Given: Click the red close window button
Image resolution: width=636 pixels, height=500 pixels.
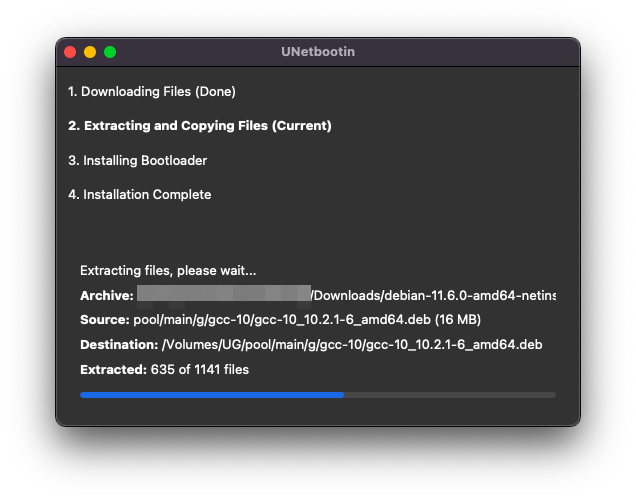Looking at the screenshot, I should [x=70, y=52].
